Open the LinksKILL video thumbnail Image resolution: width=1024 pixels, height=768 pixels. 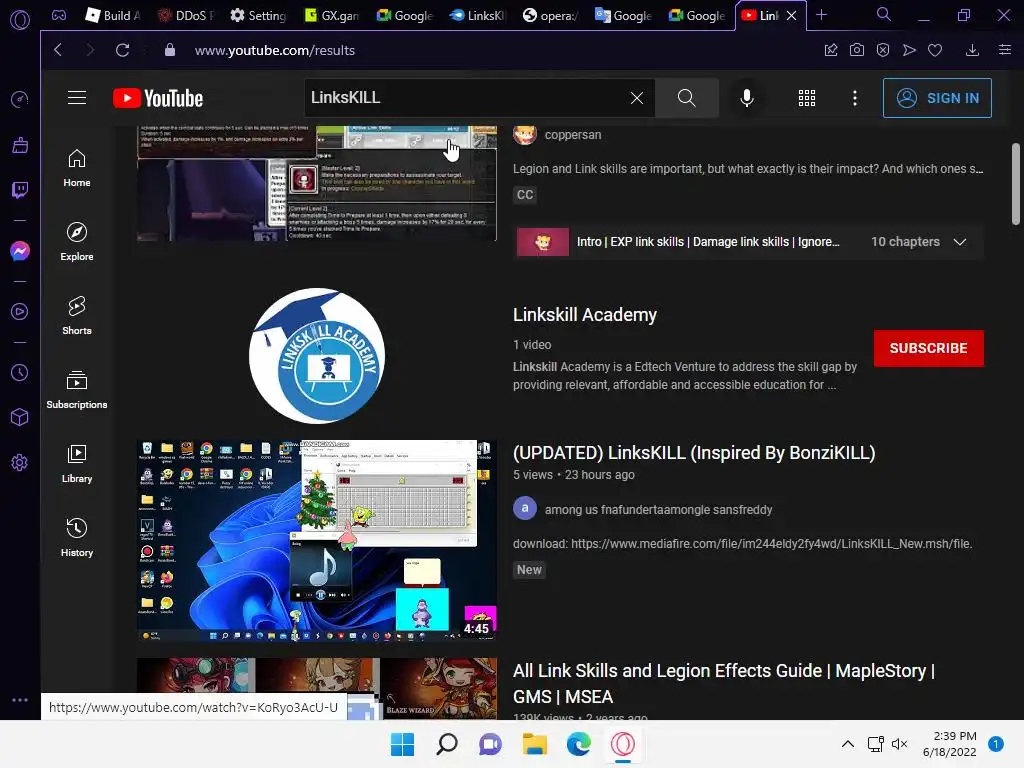[317, 540]
